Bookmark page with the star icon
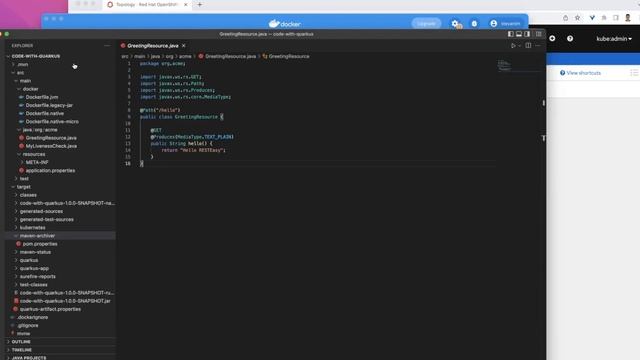640x360 pixels. (578, 18)
